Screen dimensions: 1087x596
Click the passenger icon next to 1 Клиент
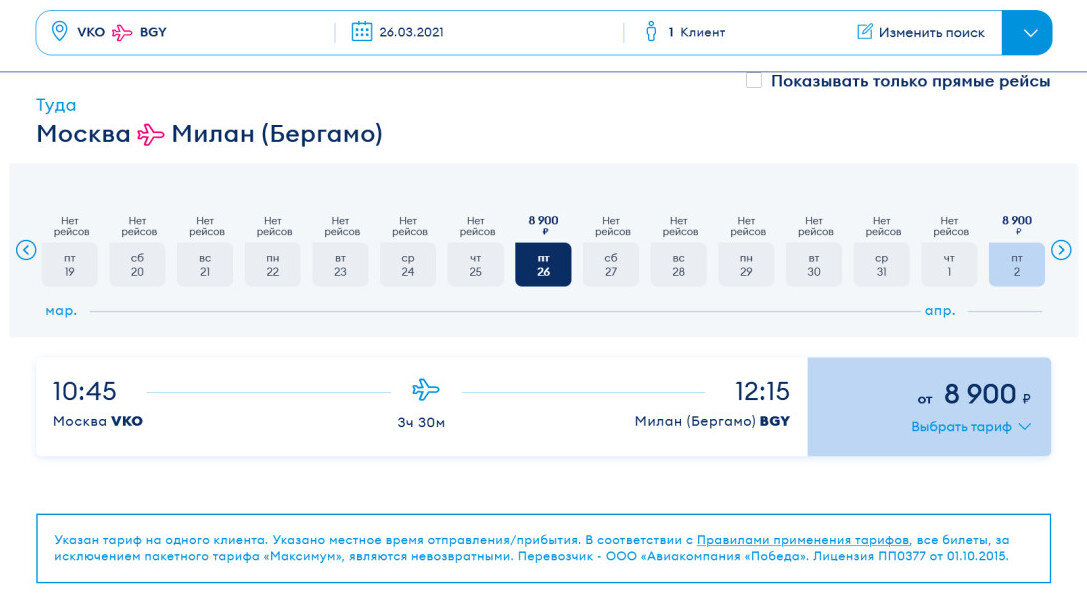pos(652,31)
